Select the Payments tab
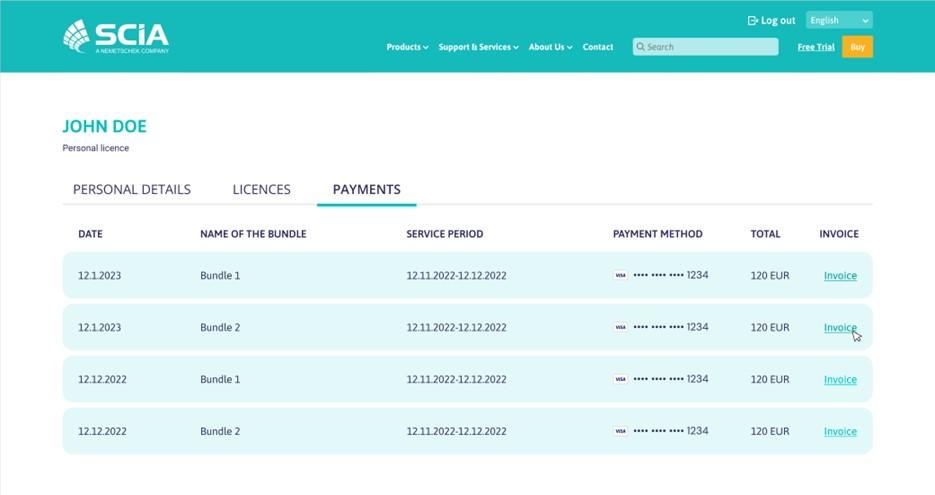935x495 pixels. pyautogui.click(x=366, y=189)
